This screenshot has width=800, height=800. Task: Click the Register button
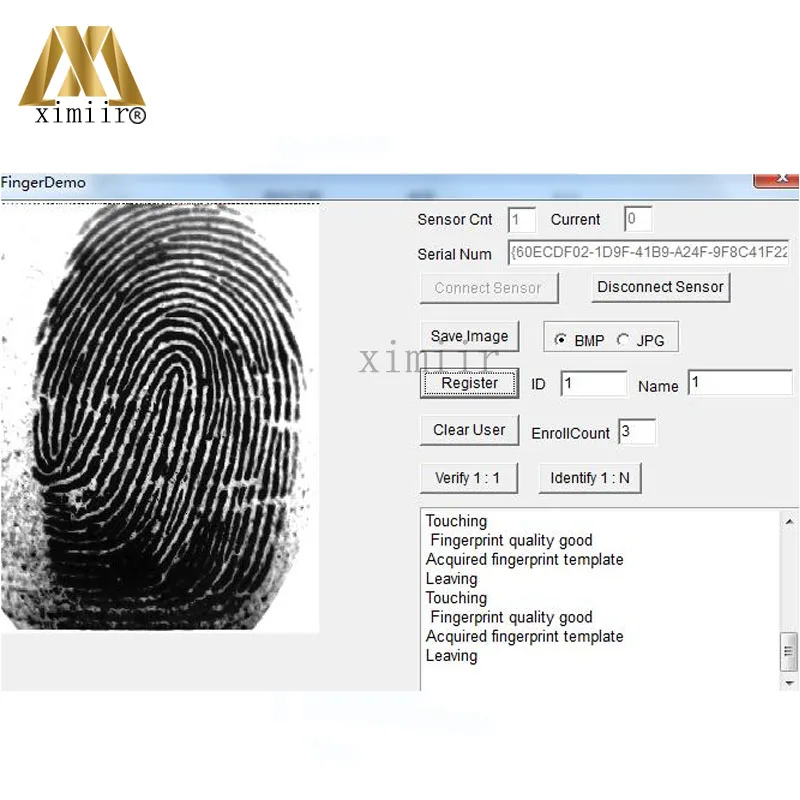click(x=469, y=383)
